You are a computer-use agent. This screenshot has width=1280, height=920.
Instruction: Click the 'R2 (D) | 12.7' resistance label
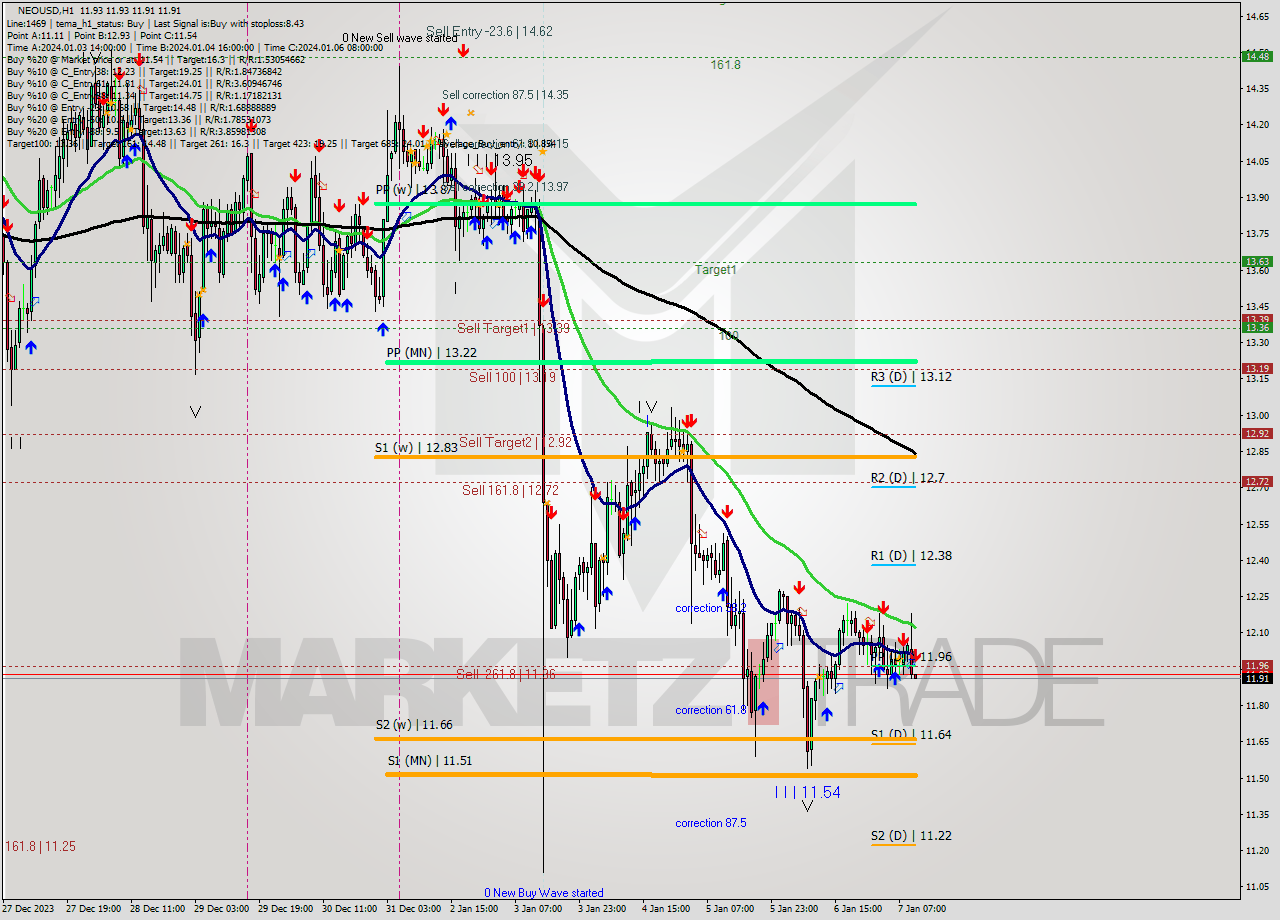click(907, 478)
